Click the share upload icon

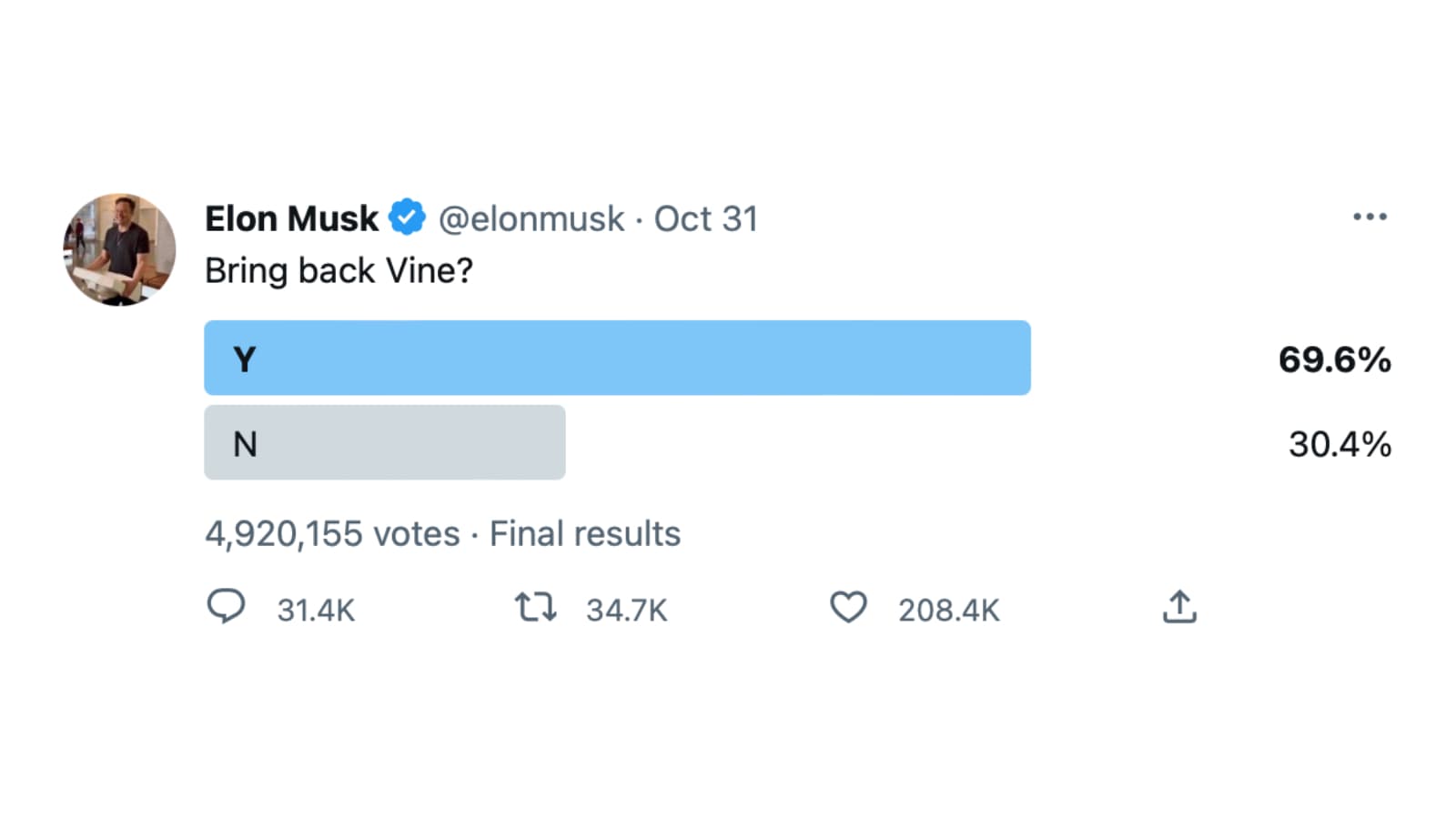tap(1179, 607)
